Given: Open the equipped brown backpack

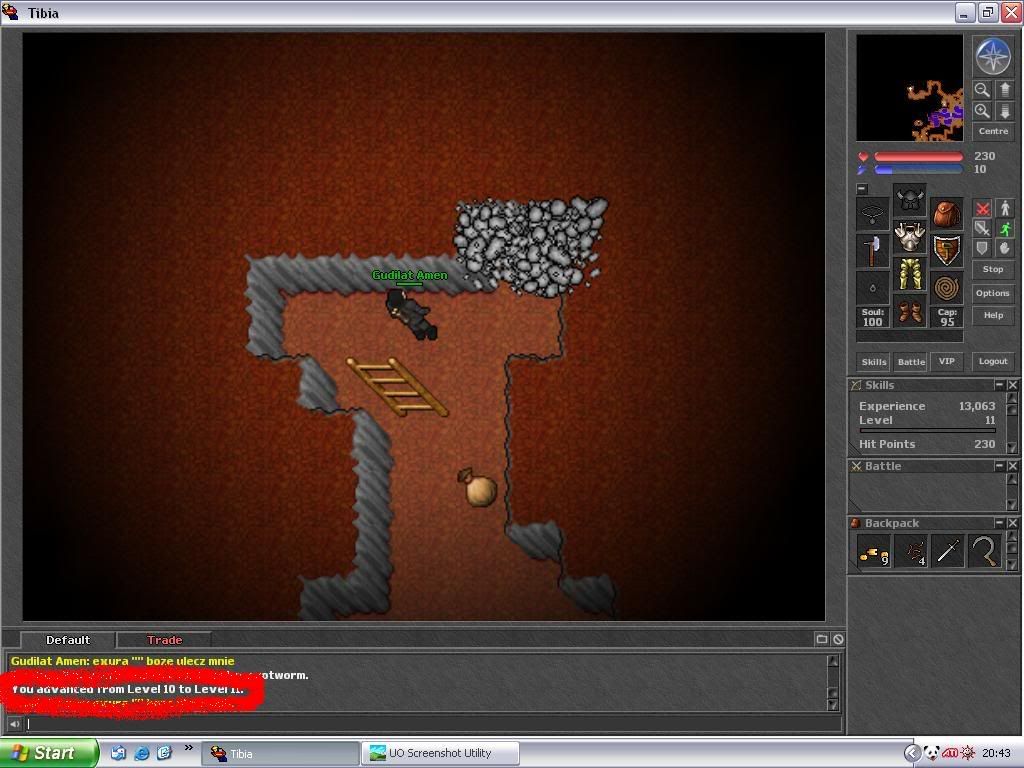Looking at the screenshot, I should (946, 214).
